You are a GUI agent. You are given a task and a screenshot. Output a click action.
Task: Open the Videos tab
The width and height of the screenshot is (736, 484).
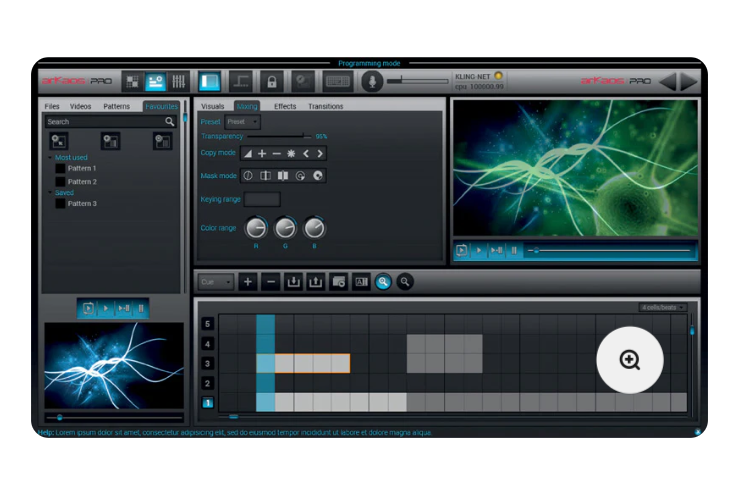(x=81, y=106)
